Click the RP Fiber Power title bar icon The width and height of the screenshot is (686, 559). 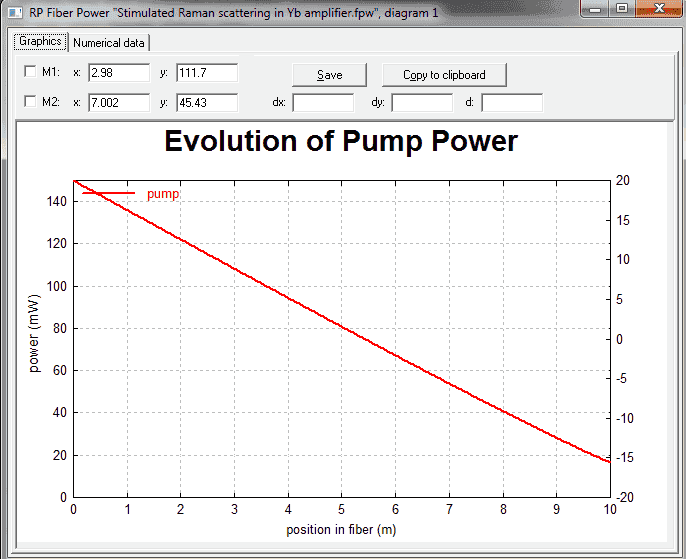coord(15,12)
